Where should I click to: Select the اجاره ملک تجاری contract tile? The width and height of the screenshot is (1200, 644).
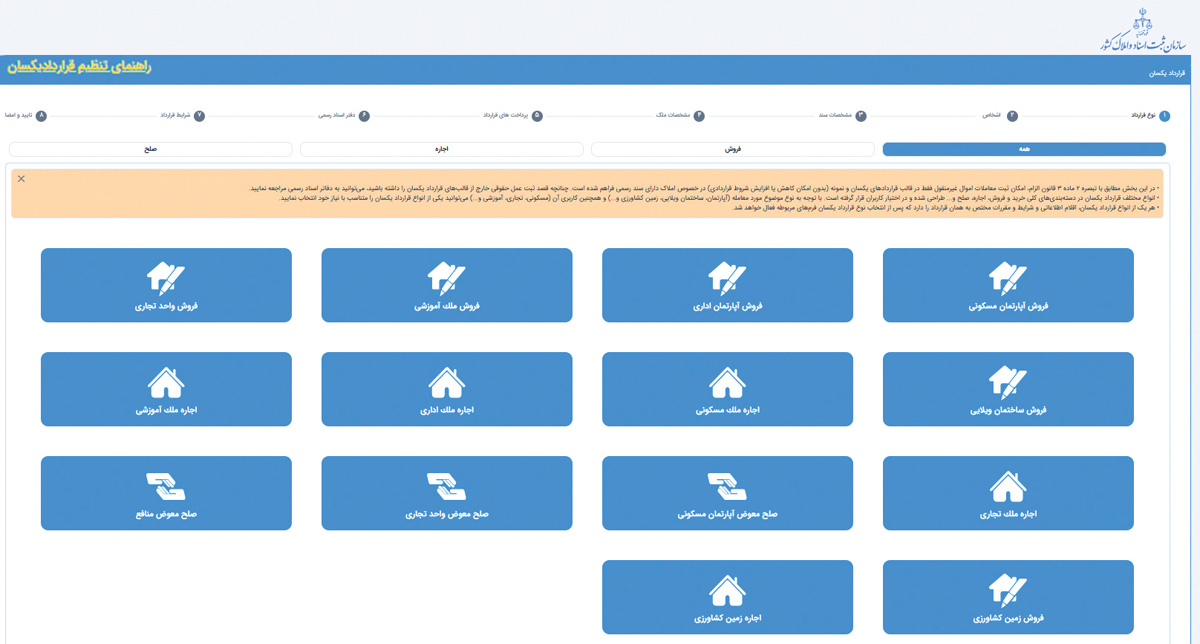tap(1008, 493)
